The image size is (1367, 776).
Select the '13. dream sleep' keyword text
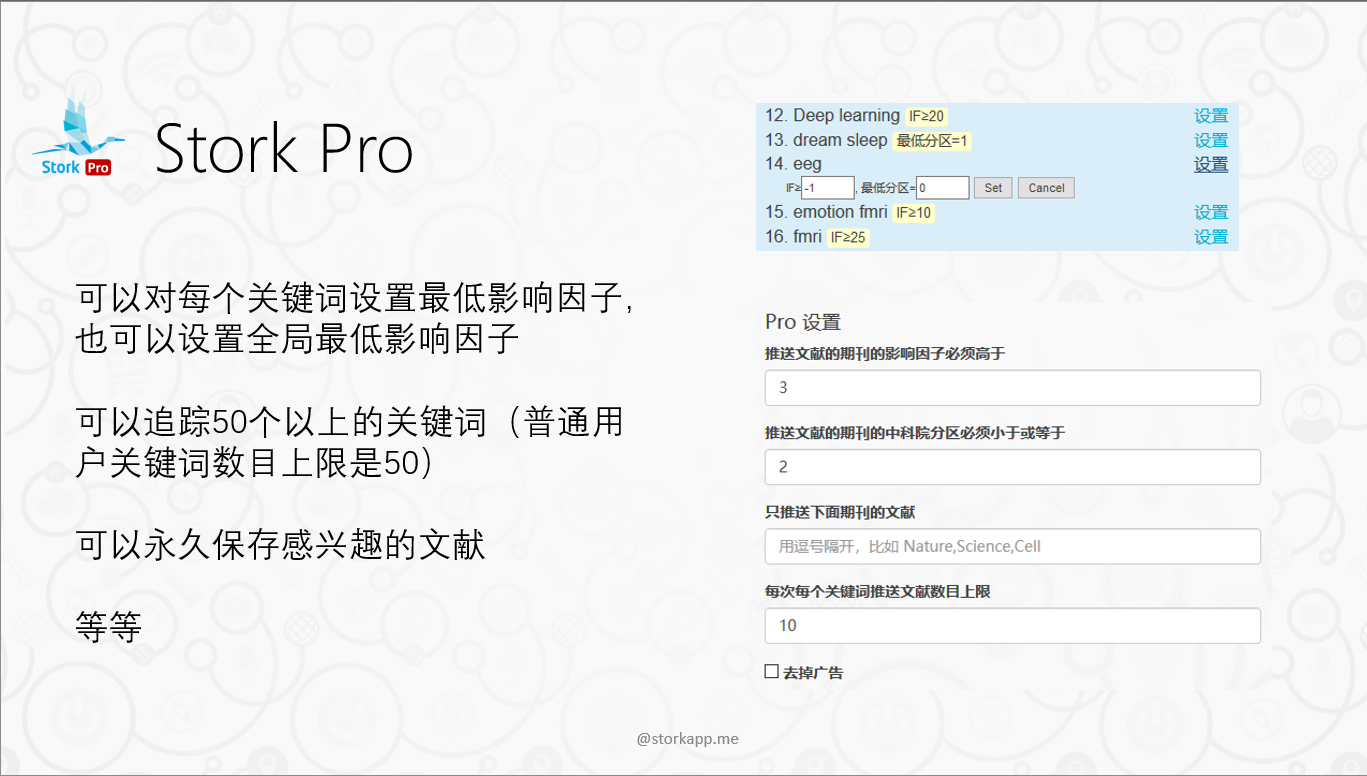tap(826, 140)
